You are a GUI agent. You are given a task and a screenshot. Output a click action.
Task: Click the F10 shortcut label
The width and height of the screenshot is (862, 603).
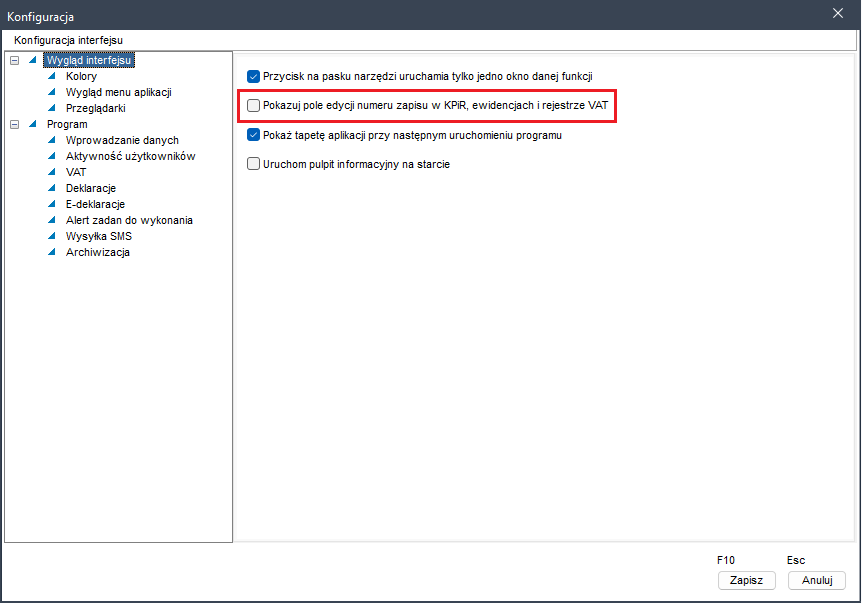pos(726,560)
